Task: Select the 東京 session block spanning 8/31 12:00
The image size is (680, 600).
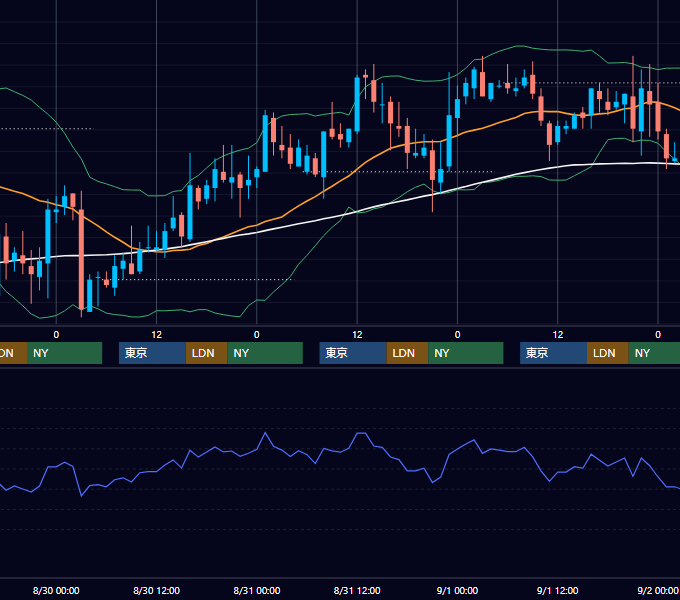Action: (353, 353)
